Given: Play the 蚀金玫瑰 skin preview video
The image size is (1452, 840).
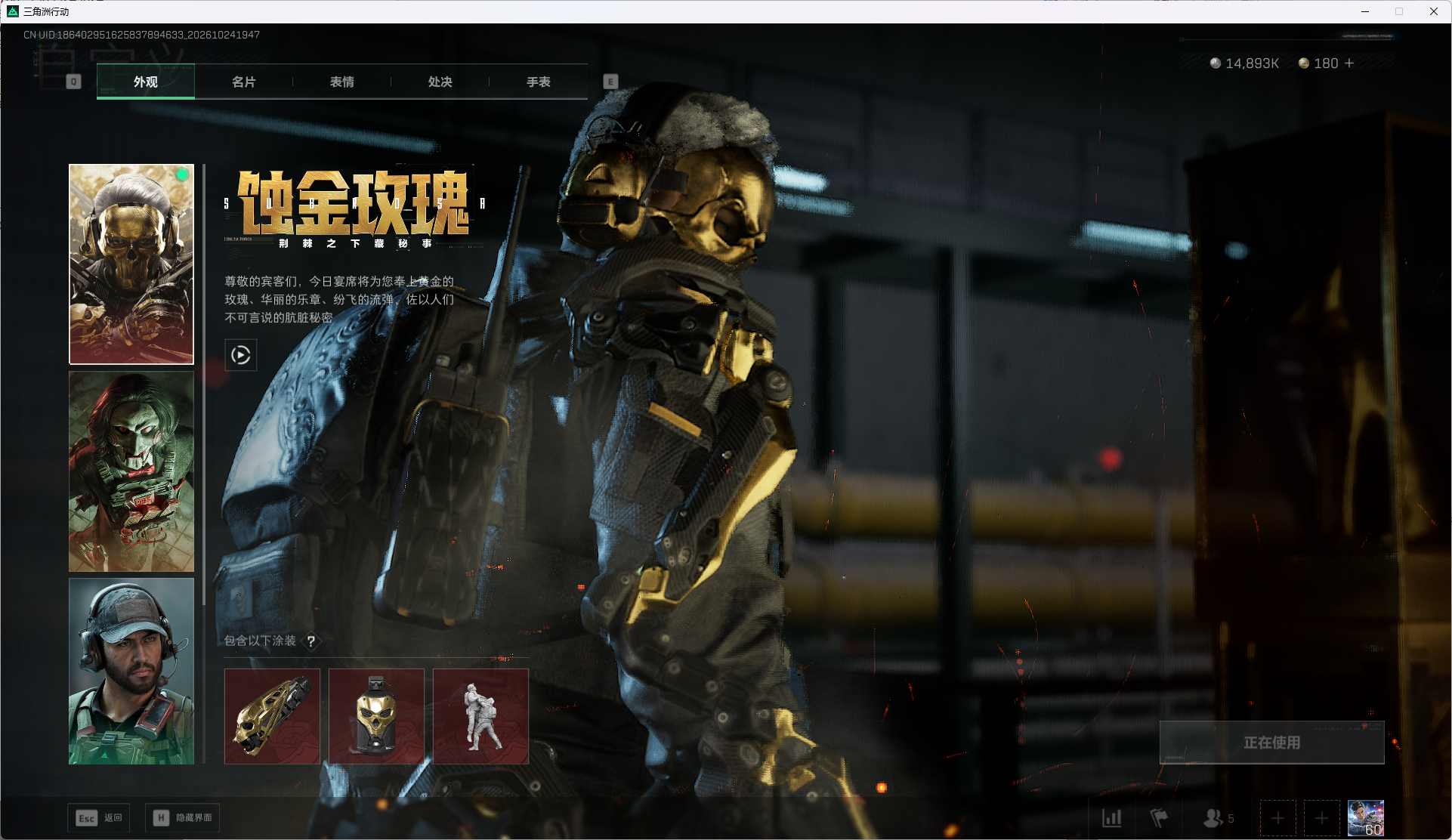Looking at the screenshot, I should click(241, 355).
